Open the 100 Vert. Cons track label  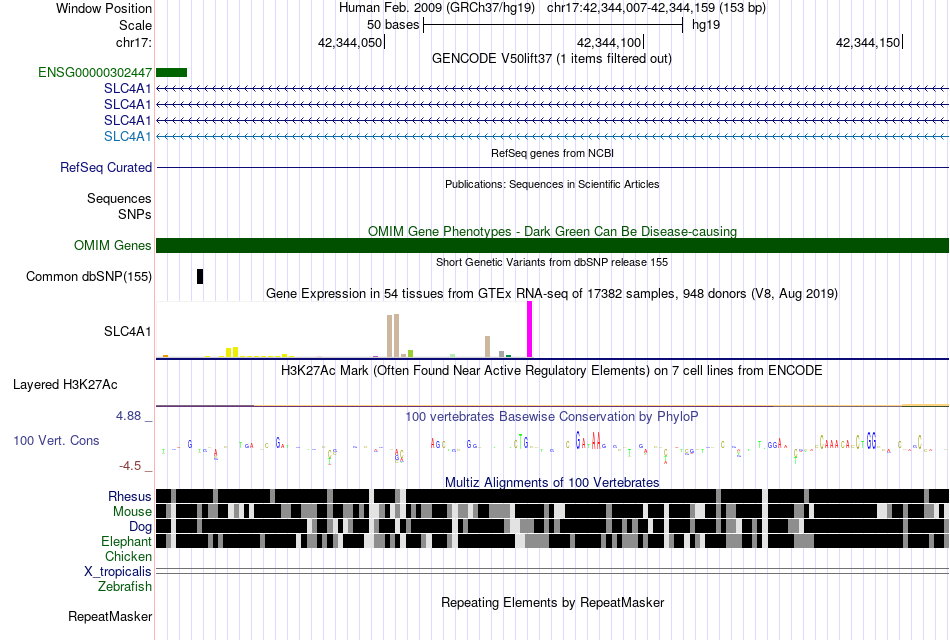click(x=56, y=441)
